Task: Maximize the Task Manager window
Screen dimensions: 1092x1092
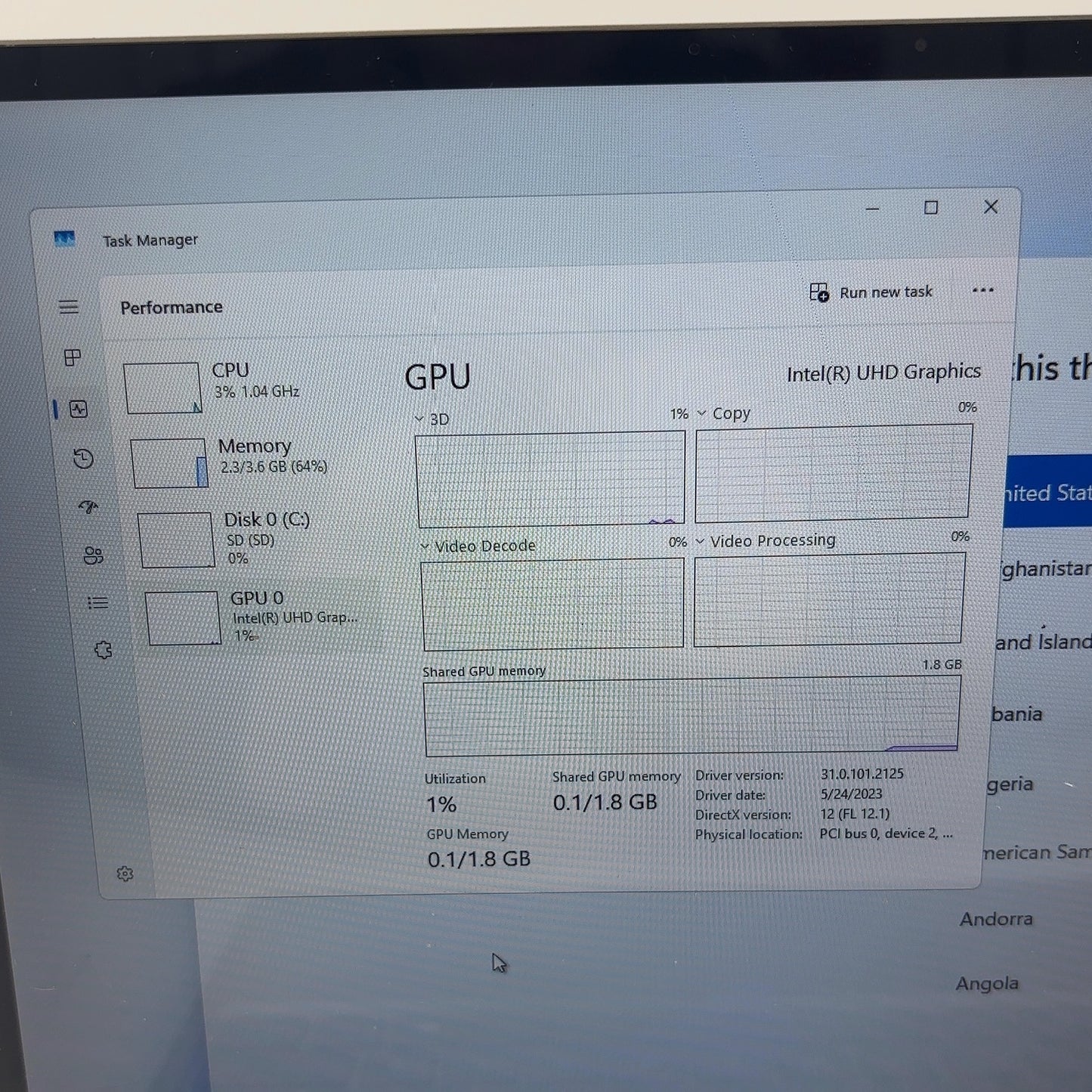Action: click(x=931, y=208)
